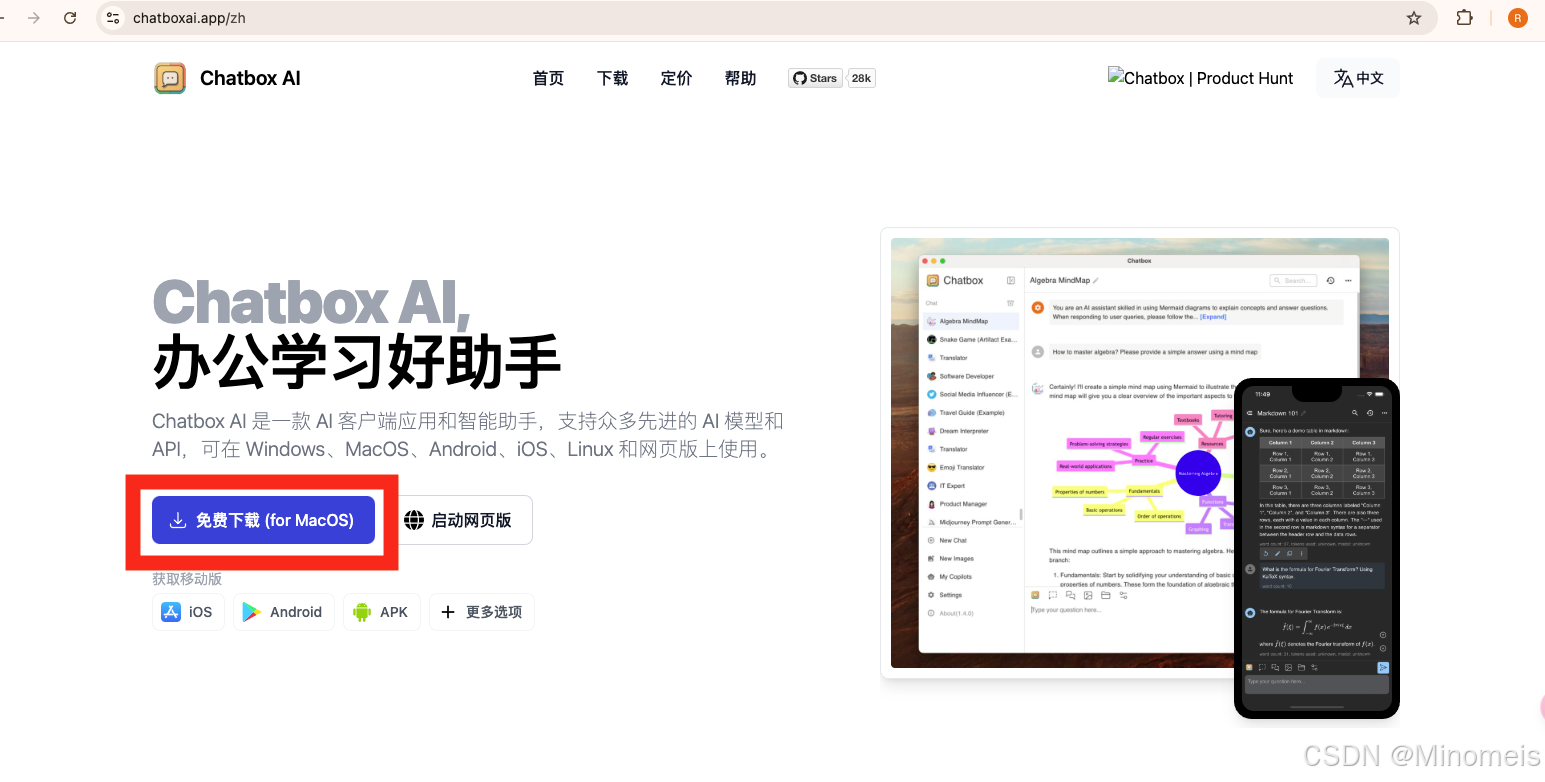Image resolution: width=1545 pixels, height=782 pixels.
Task: Click the chatboxai.app/zh address bar
Action: [x=766, y=18]
